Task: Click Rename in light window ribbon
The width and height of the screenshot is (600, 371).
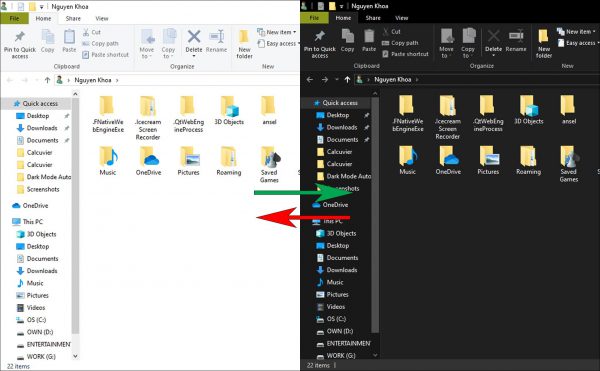Action: pyautogui.click(x=216, y=41)
